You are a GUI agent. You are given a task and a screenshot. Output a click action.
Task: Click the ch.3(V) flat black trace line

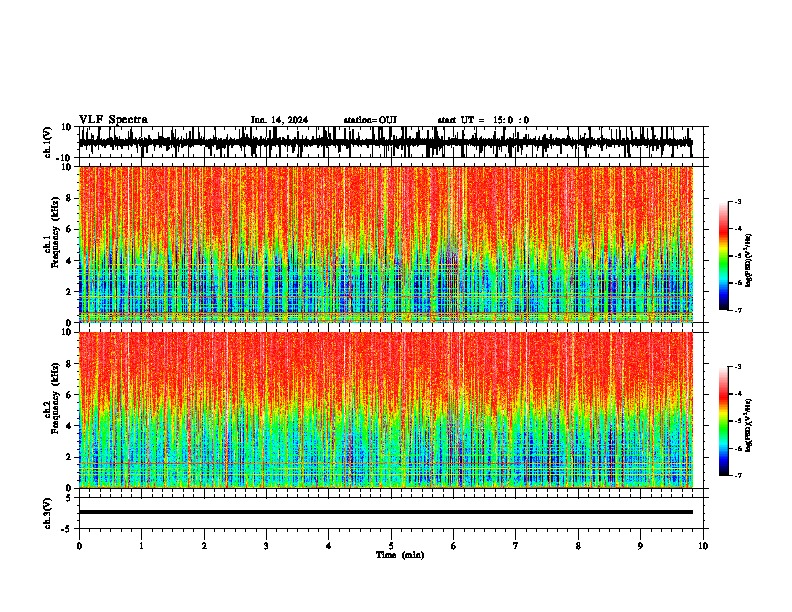point(386,512)
